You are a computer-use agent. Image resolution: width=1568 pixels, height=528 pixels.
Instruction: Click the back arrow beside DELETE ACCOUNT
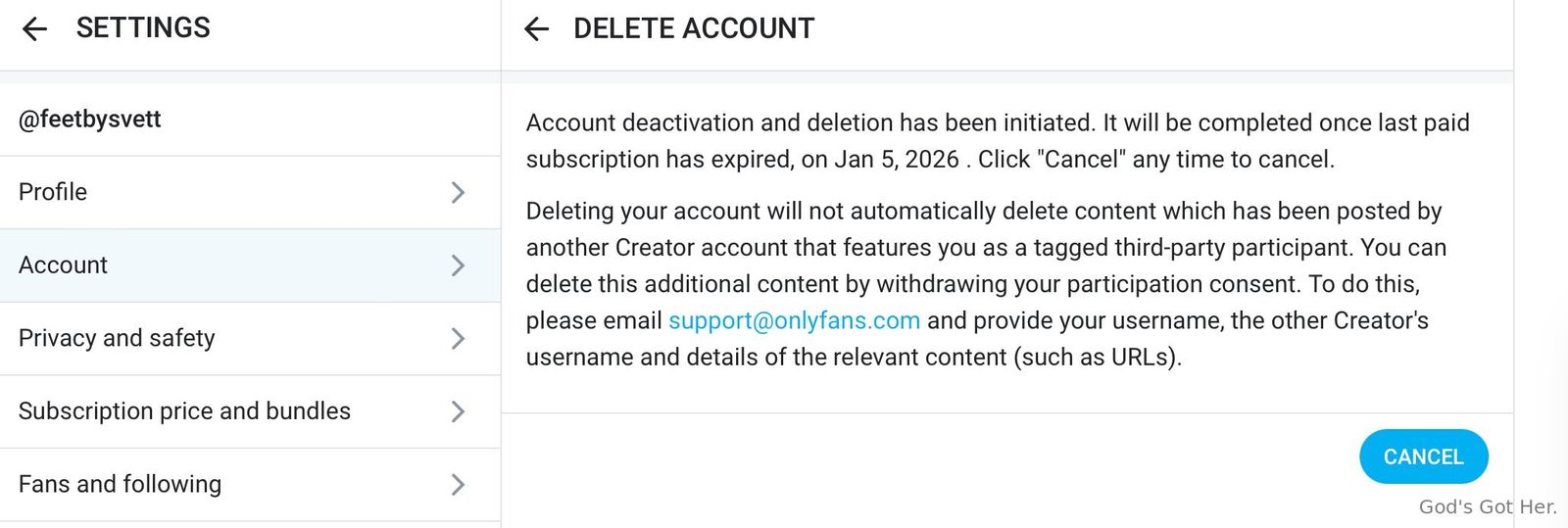[x=536, y=29]
